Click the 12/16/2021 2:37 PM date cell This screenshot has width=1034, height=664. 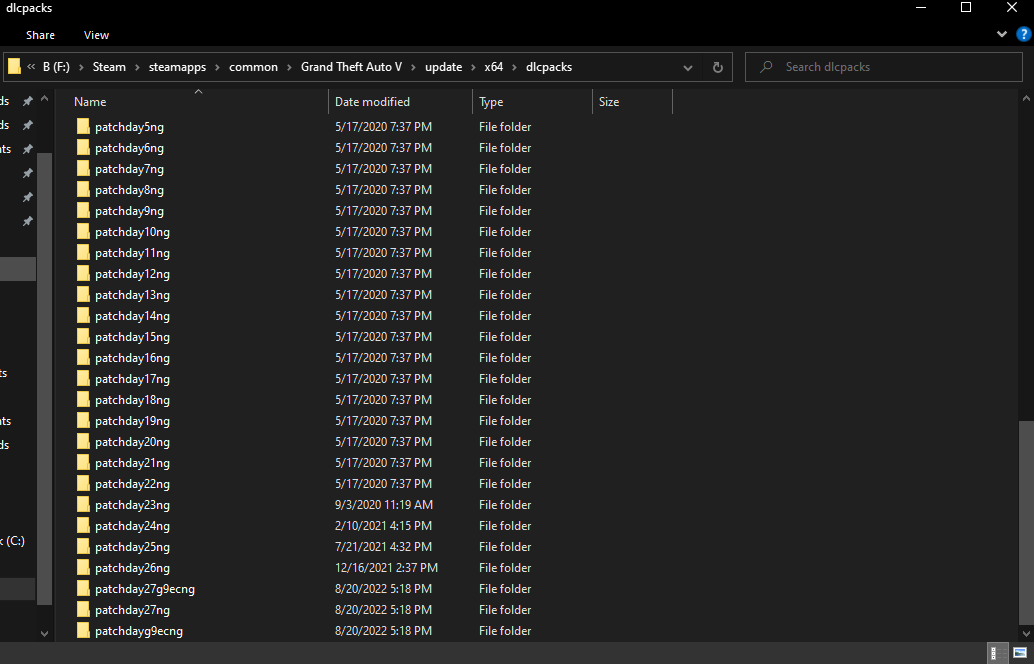(x=386, y=568)
